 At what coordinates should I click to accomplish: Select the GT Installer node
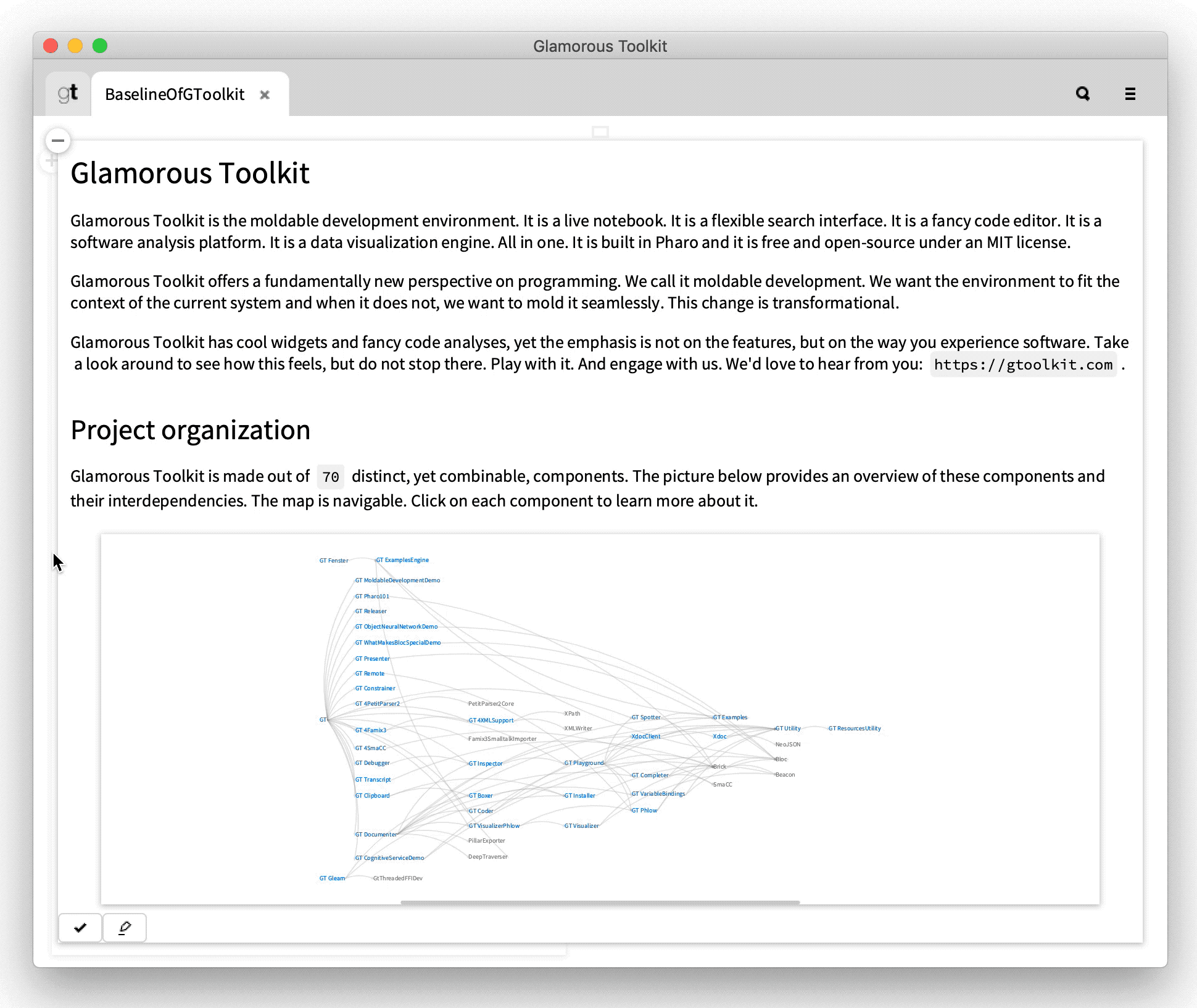pyautogui.click(x=580, y=796)
